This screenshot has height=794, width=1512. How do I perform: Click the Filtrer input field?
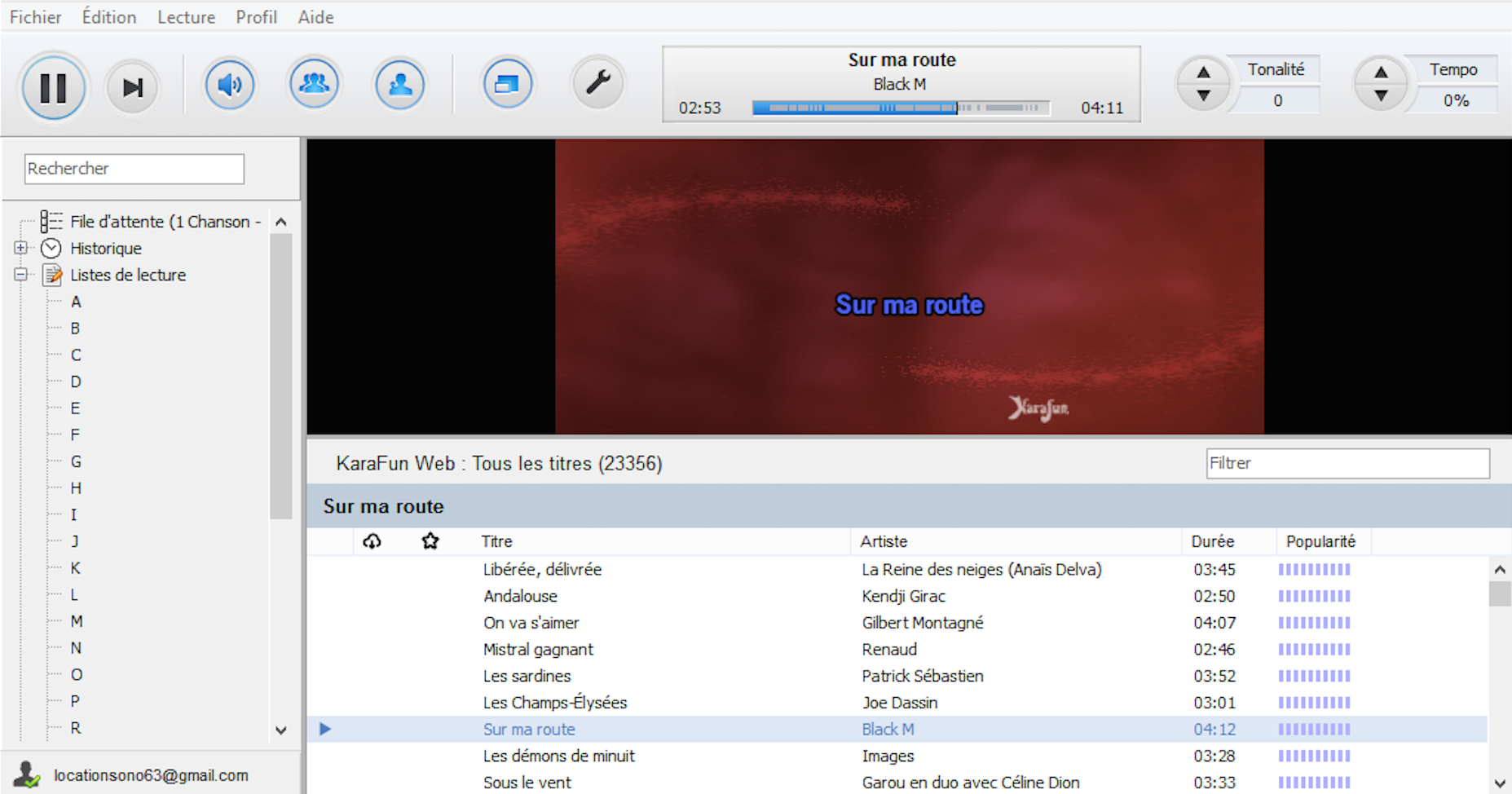click(x=1347, y=463)
